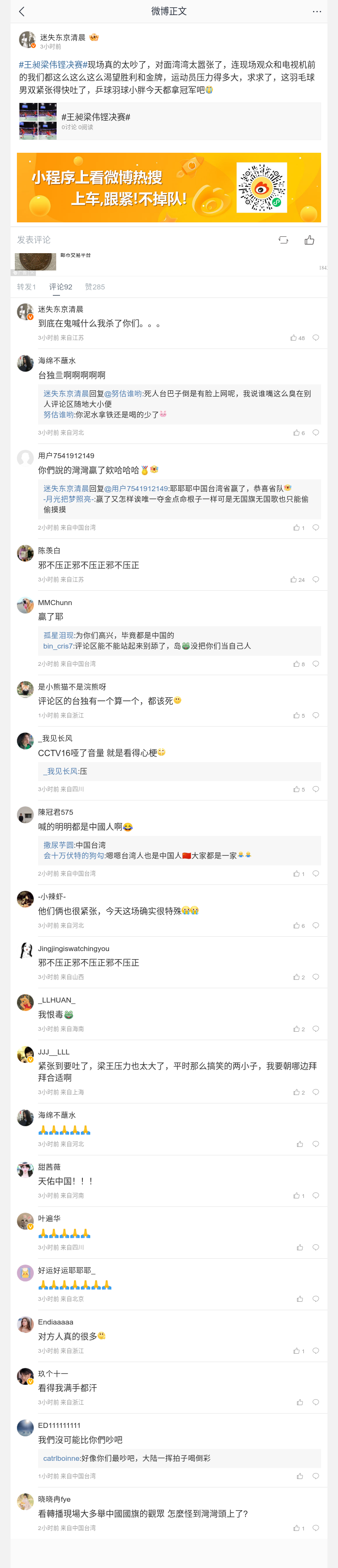Switch to the 赞285 tab
The height and width of the screenshot is (1568, 338).
click(95, 287)
